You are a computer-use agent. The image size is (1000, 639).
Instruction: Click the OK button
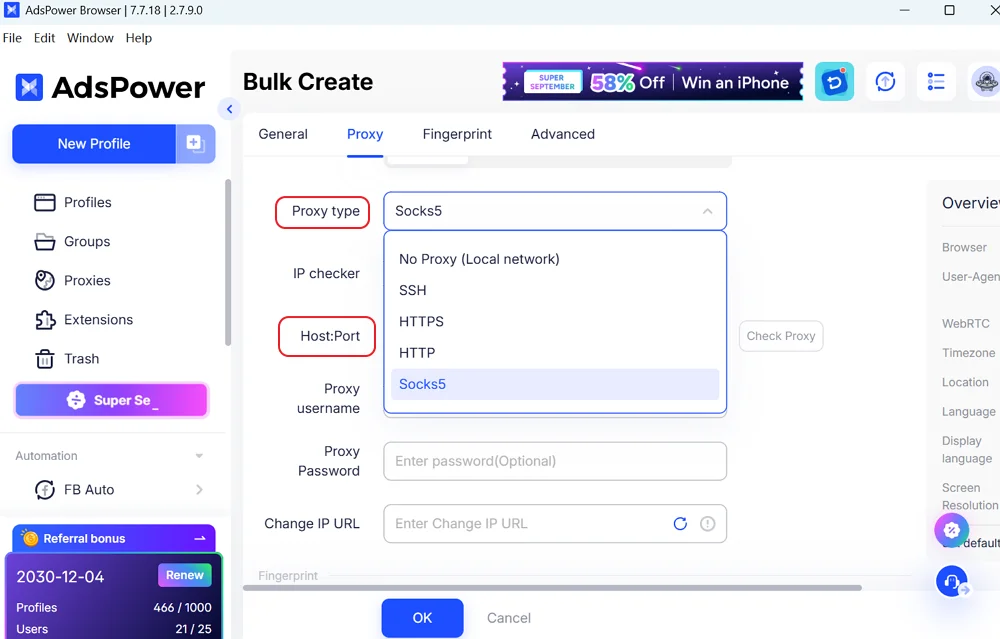(x=422, y=618)
